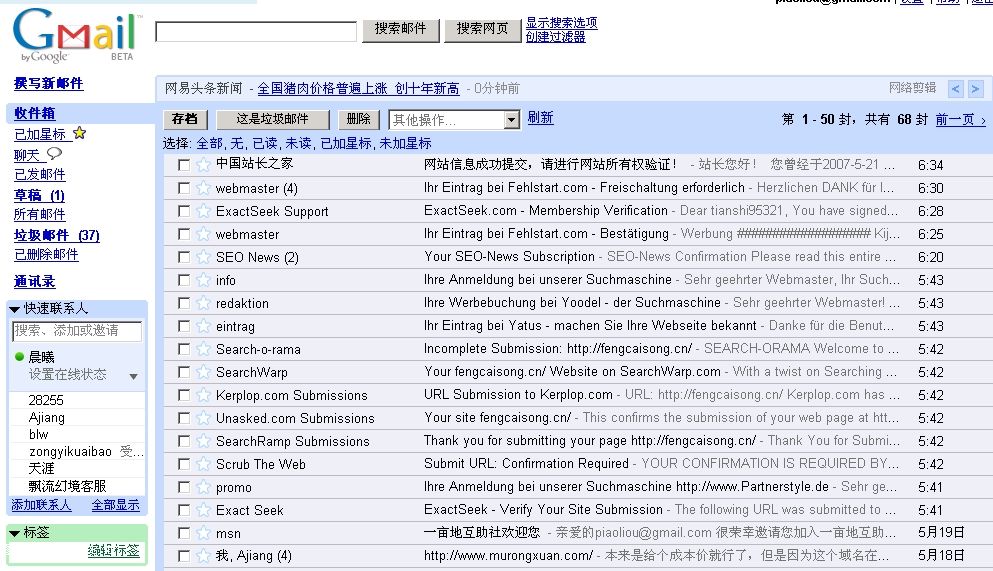This screenshot has height=571, width=993.
Task: Star the ExactSeek Support email
Action: [x=203, y=211]
